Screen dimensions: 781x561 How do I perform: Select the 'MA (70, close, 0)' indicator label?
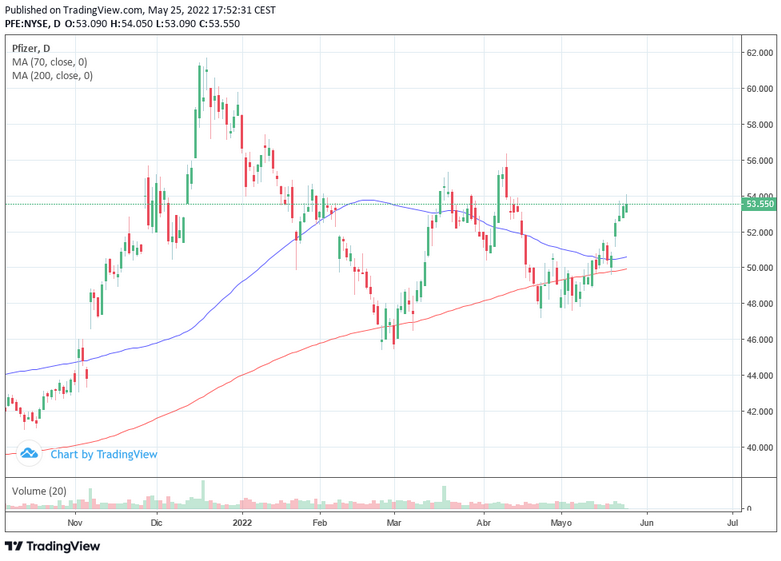(x=49, y=62)
